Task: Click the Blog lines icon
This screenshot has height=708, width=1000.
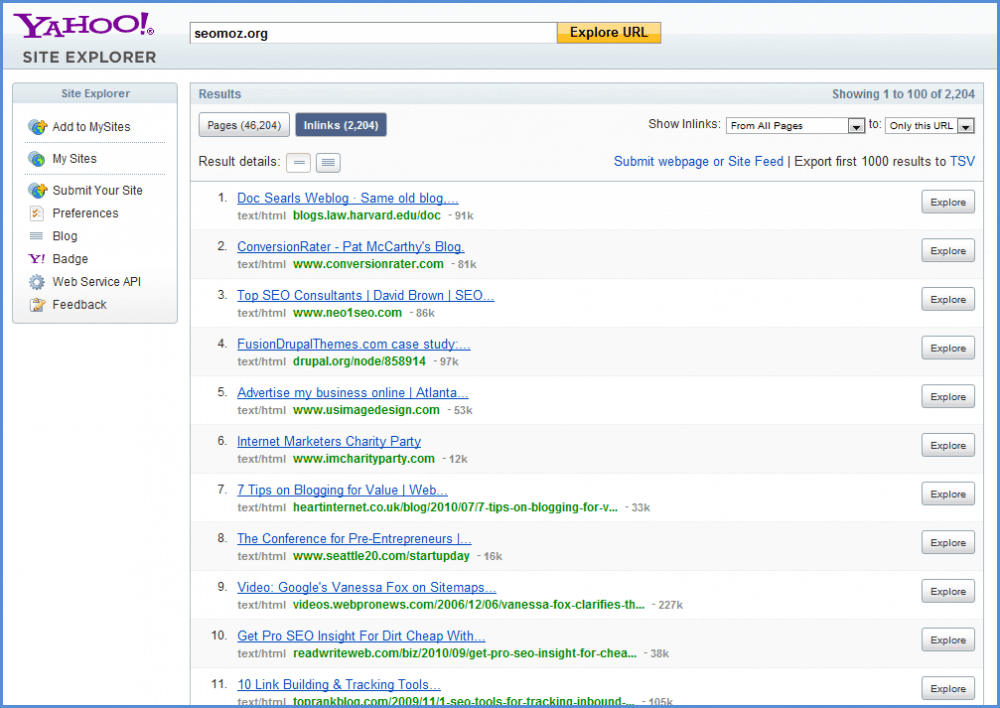Action: (36, 236)
